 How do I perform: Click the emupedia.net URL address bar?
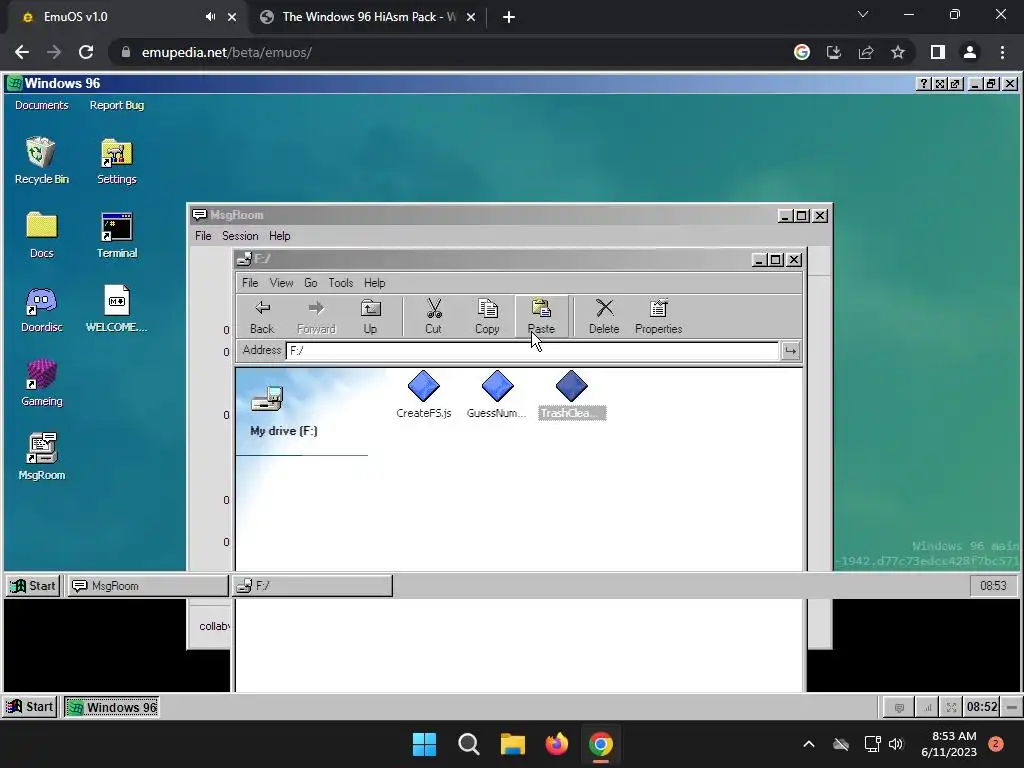(x=451, y=52)
